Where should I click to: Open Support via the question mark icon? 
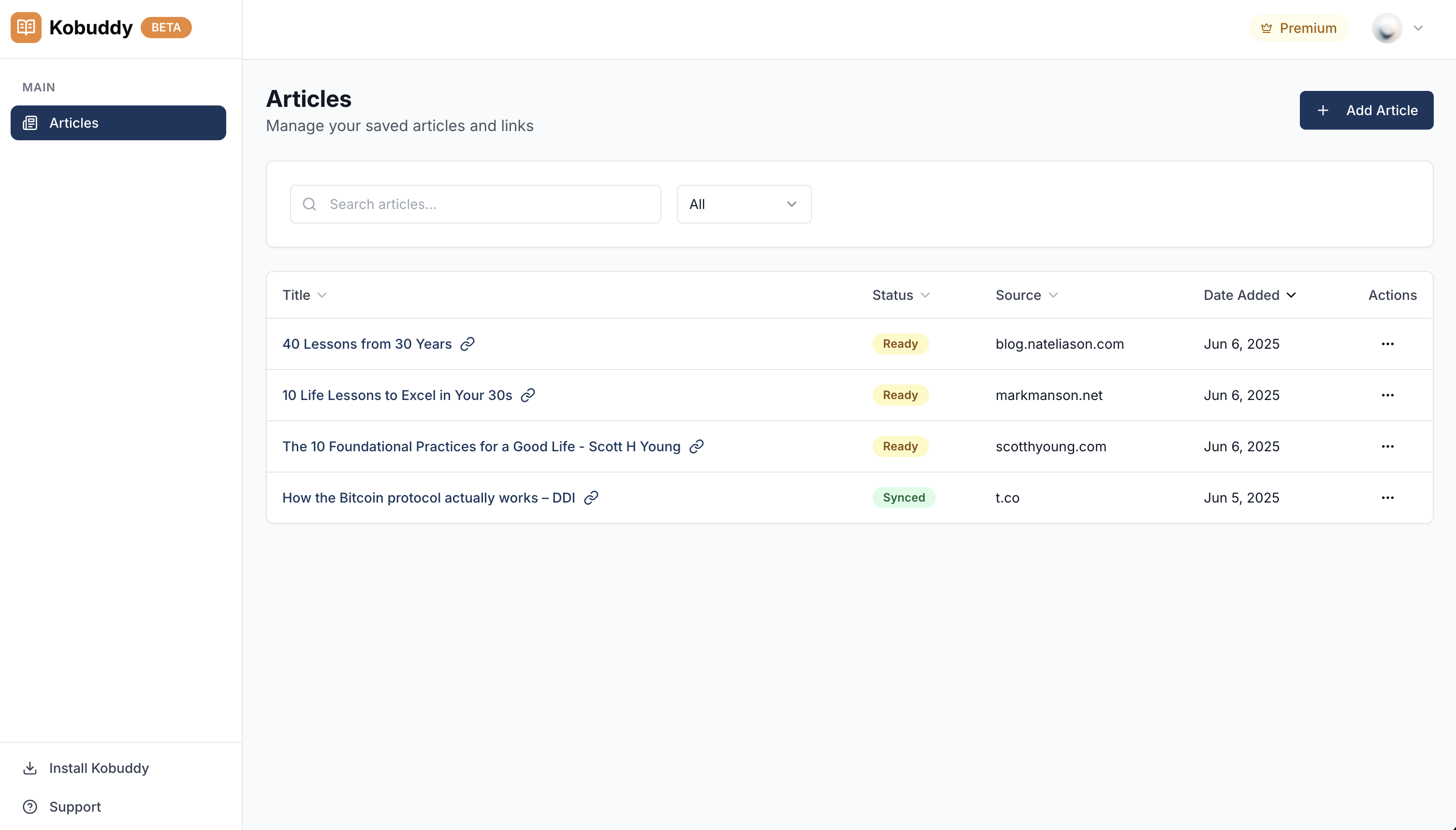pos(30,806)
